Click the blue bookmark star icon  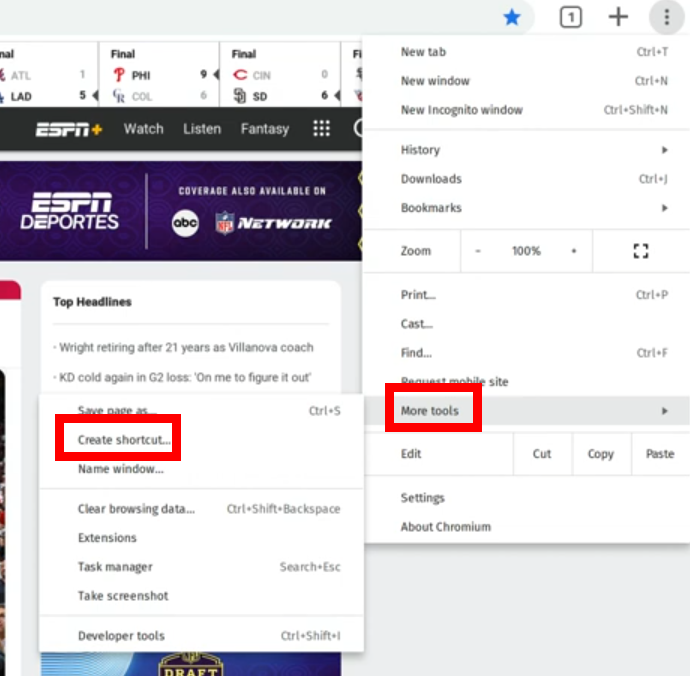tap(512, 17)
